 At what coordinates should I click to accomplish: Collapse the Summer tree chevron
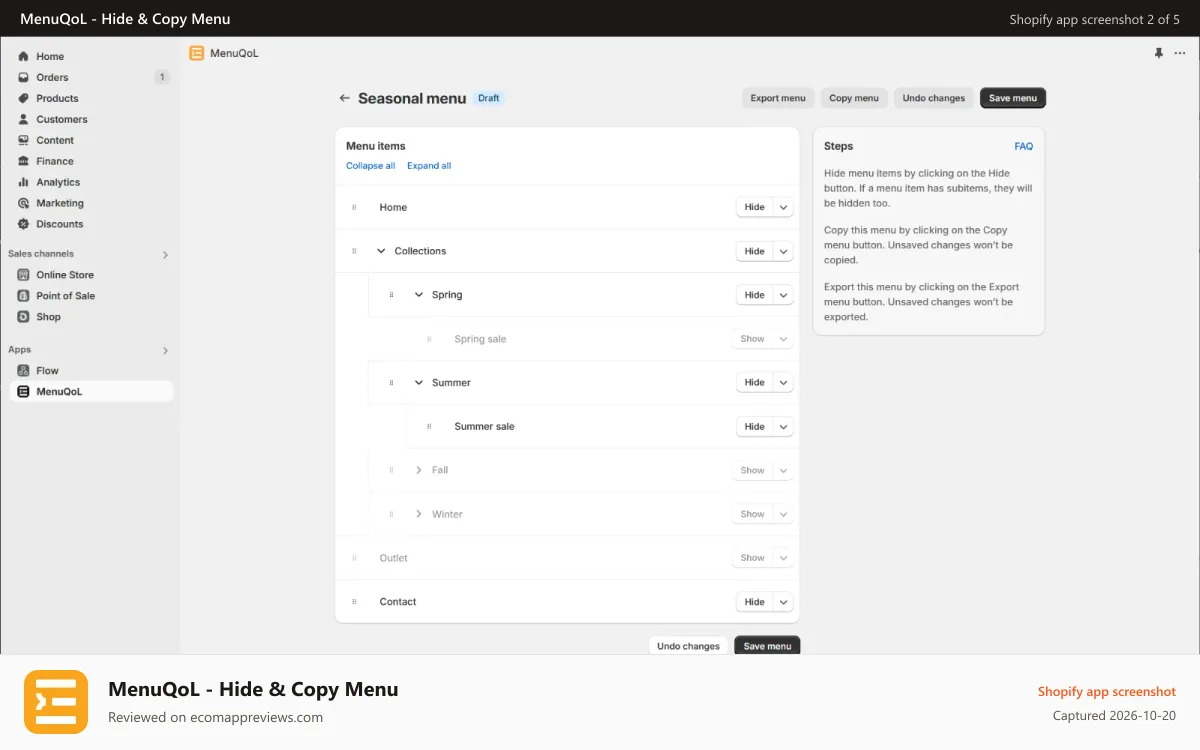tap(419, 382)
